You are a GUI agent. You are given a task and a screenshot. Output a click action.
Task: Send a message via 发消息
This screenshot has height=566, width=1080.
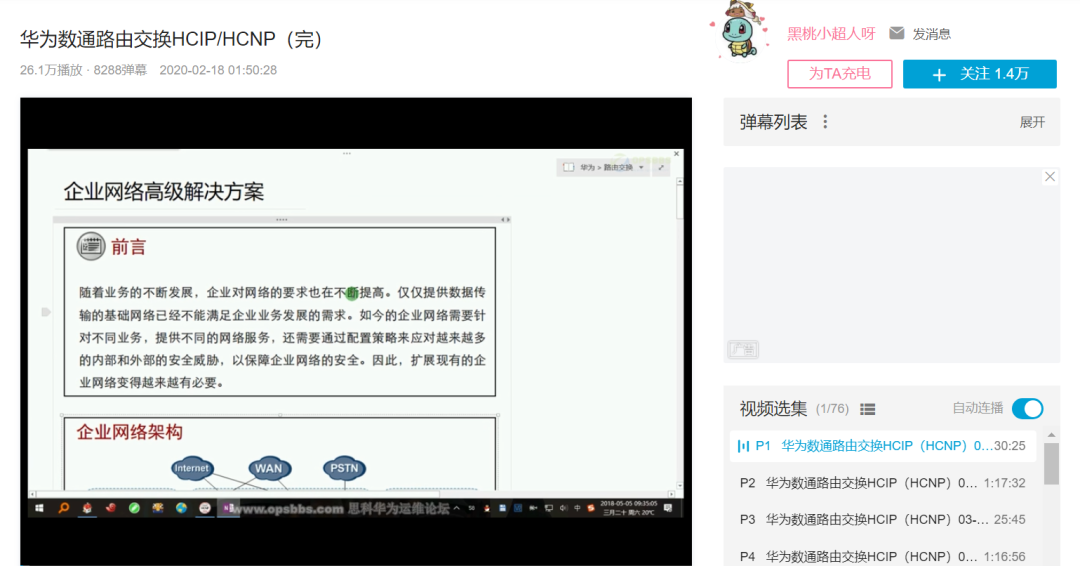click(931, 34)
